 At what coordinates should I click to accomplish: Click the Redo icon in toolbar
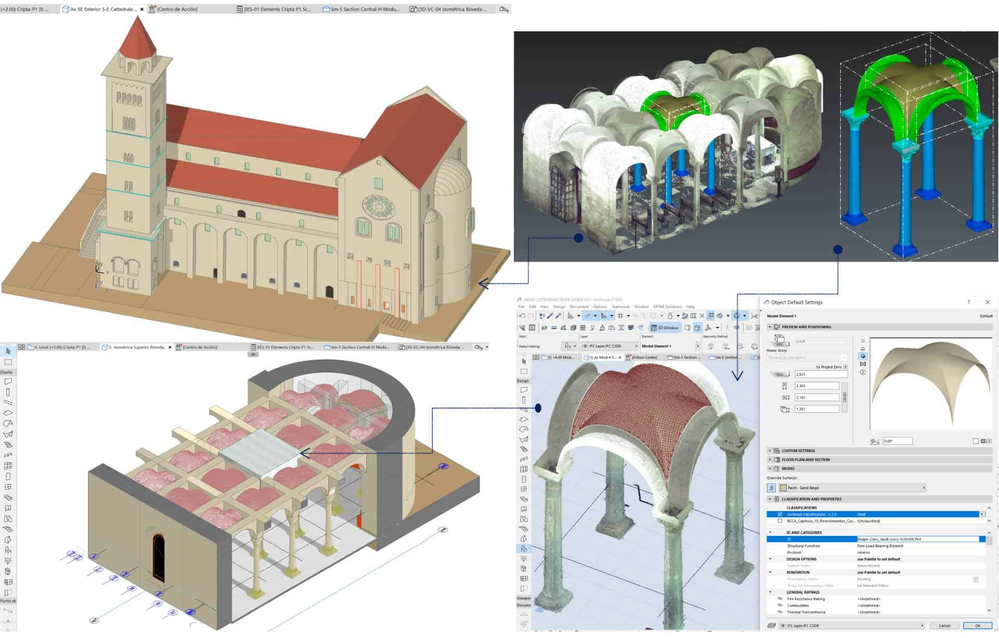[x=531, y=316]
